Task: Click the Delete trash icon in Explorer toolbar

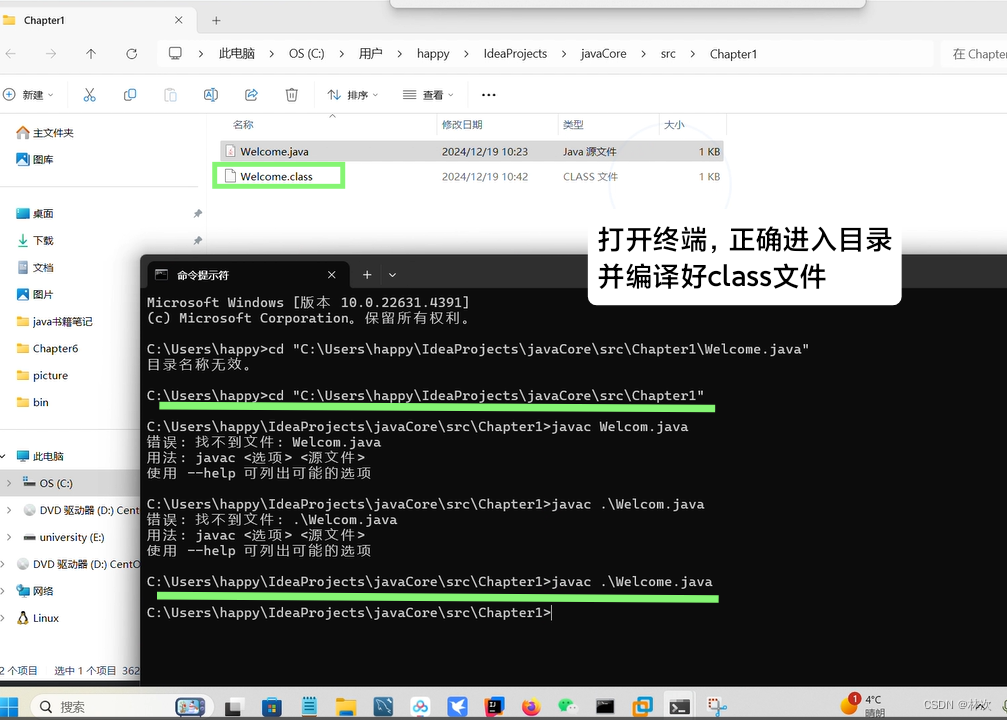Action: [292, 95]
